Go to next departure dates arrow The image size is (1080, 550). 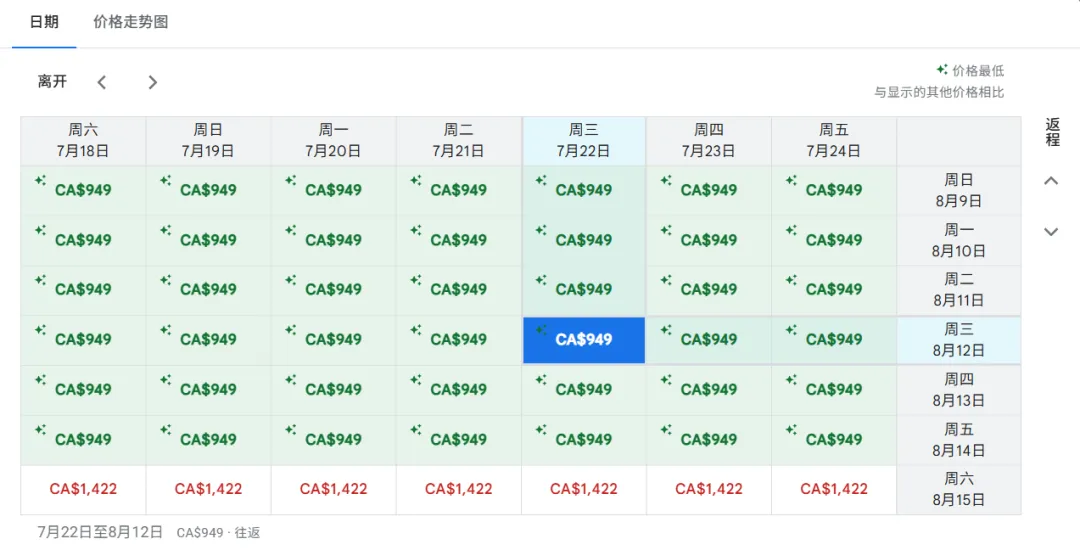153,83
